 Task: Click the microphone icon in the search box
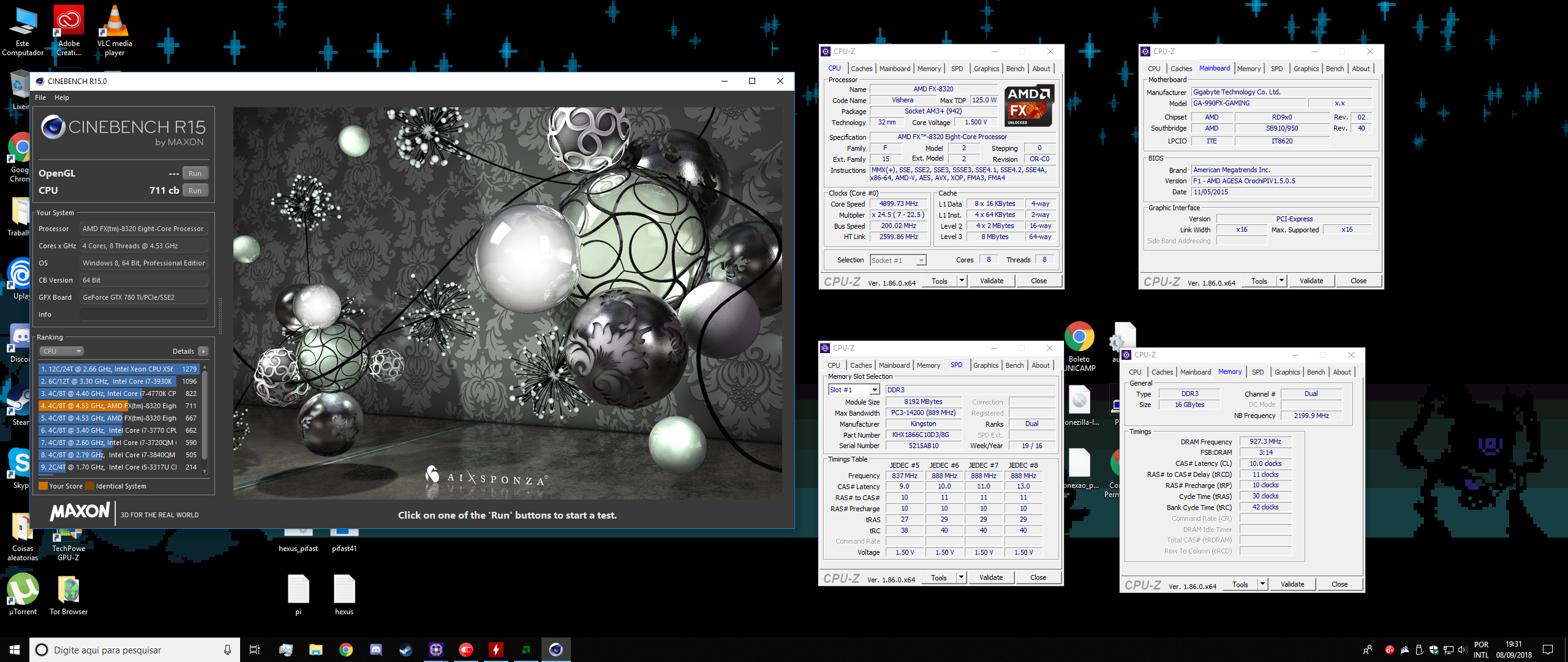click(227, 650)
